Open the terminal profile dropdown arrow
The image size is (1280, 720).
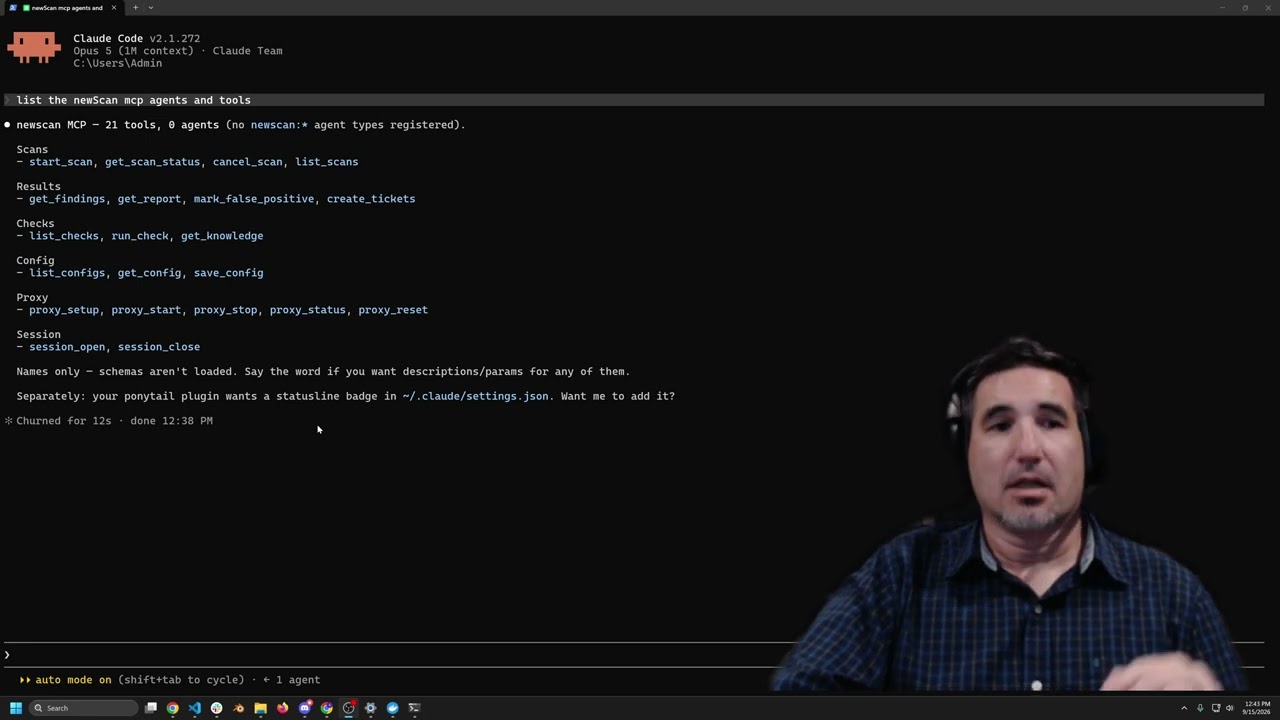coord(151,8)
